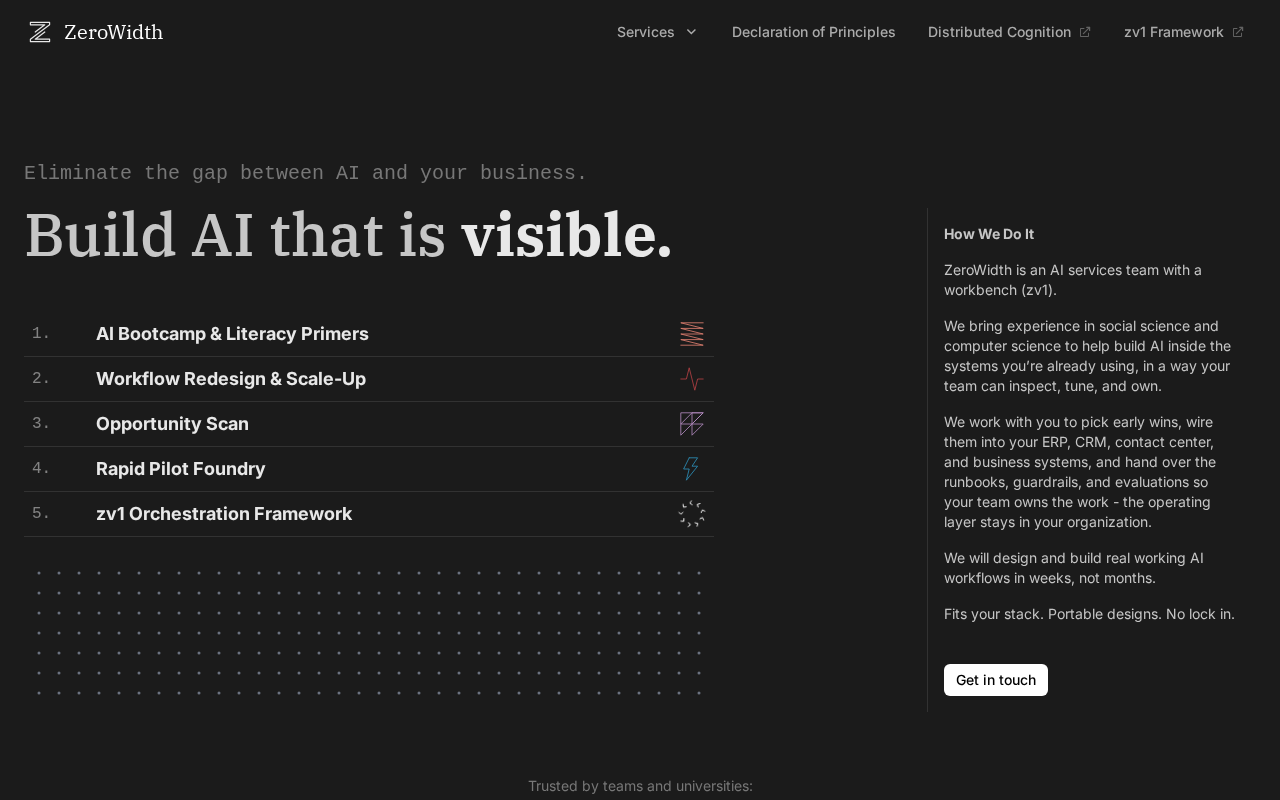Open the Rapid Pilot Foundry service
Image resolution: width=1280 pixels, height=800 pixels.
point(180,469)
